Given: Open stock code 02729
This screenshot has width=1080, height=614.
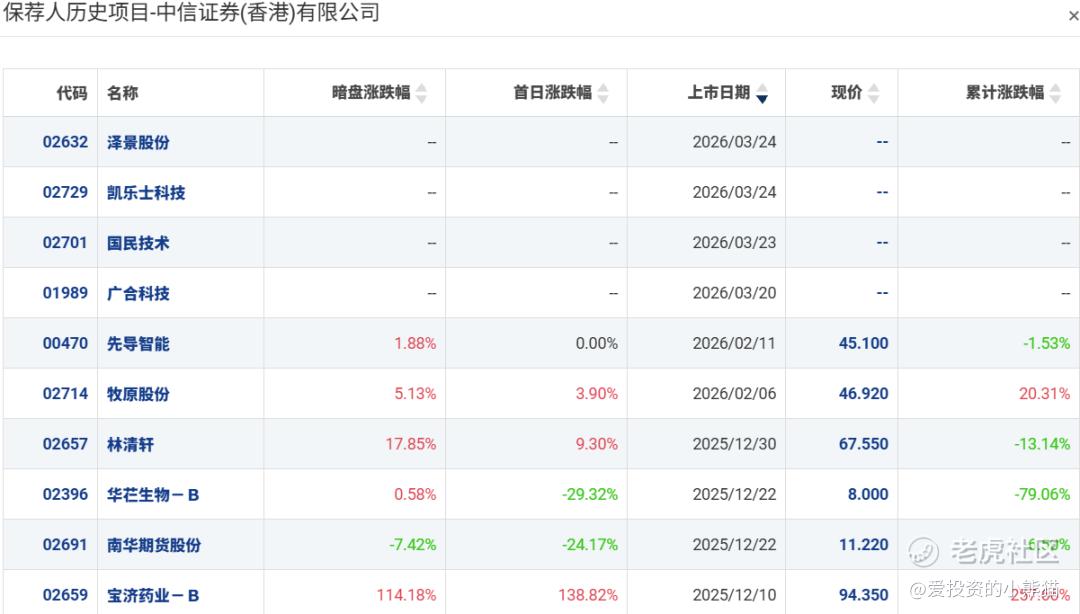Looking at the screenshot, I should [x=65, y=192].
